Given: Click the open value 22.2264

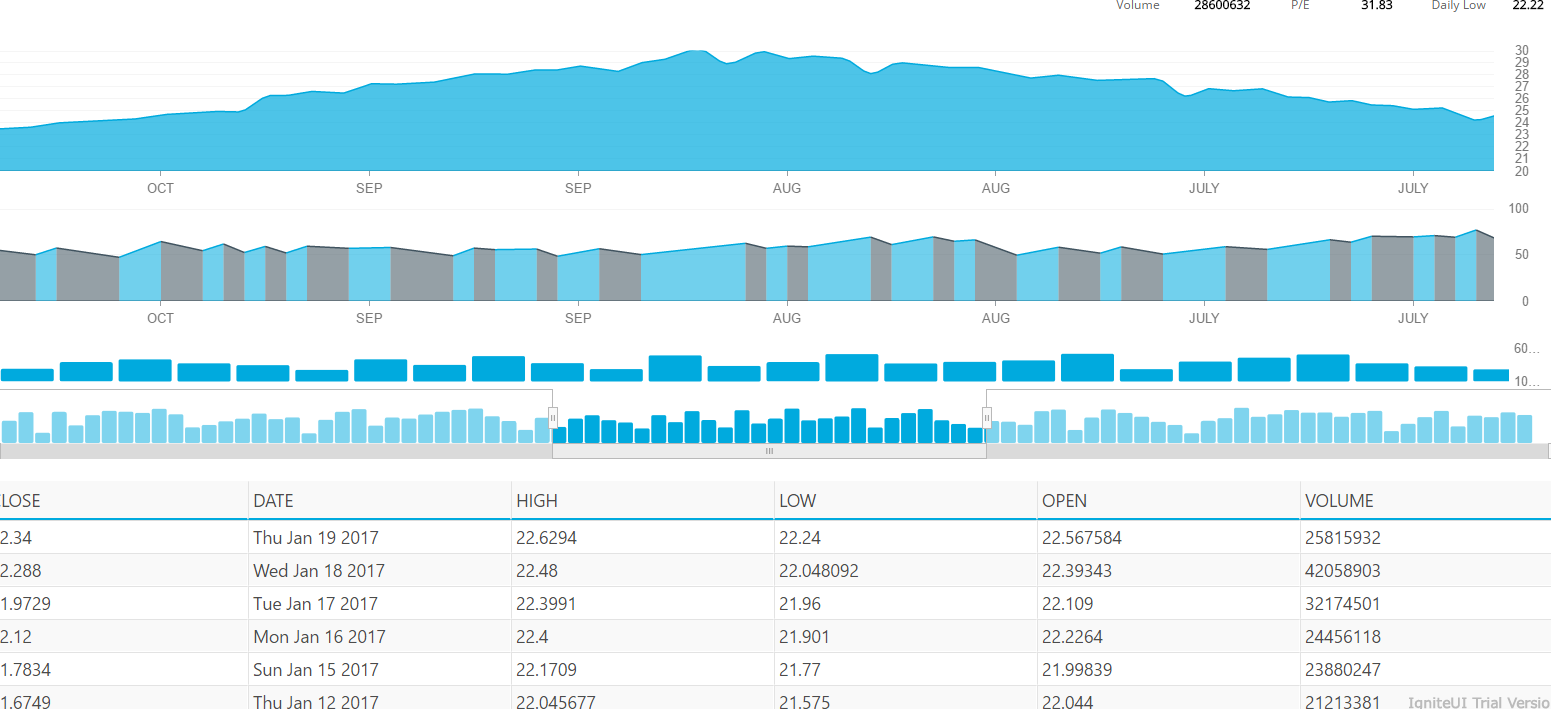Looking at the screenshot, I should (x=1072, y=637).
